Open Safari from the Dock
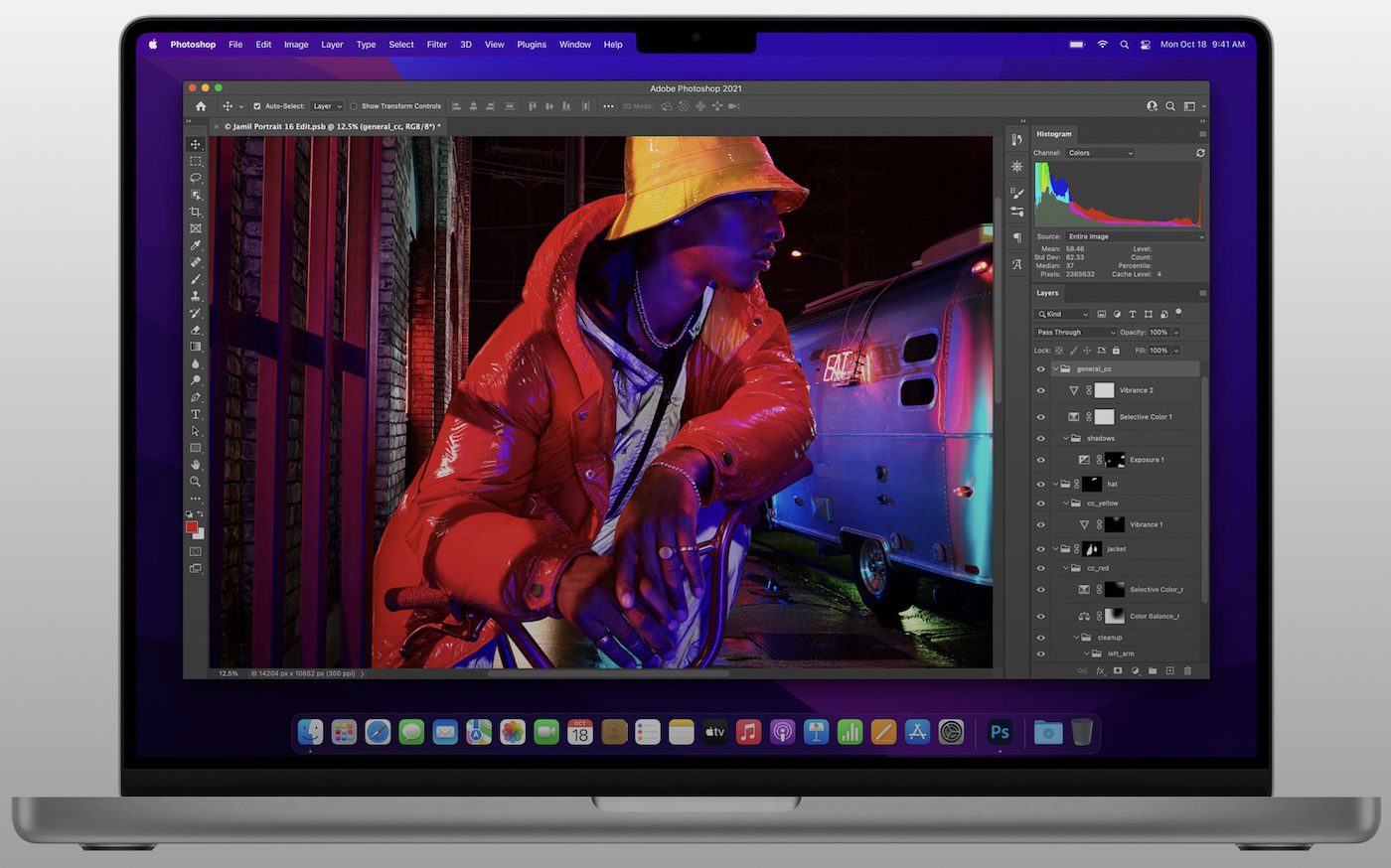1391x868 pixels. (x=378, y=733)
